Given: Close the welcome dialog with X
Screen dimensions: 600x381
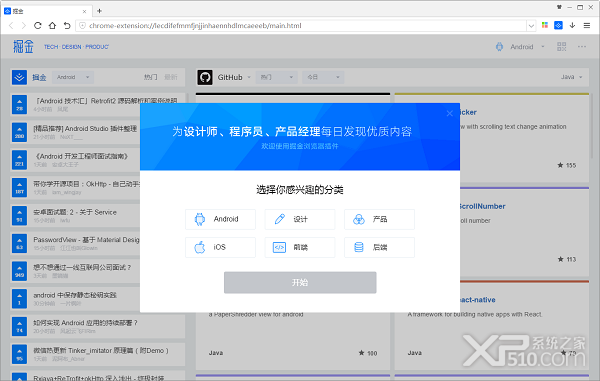Looking at the screenshot, I should tap(450, 113).
